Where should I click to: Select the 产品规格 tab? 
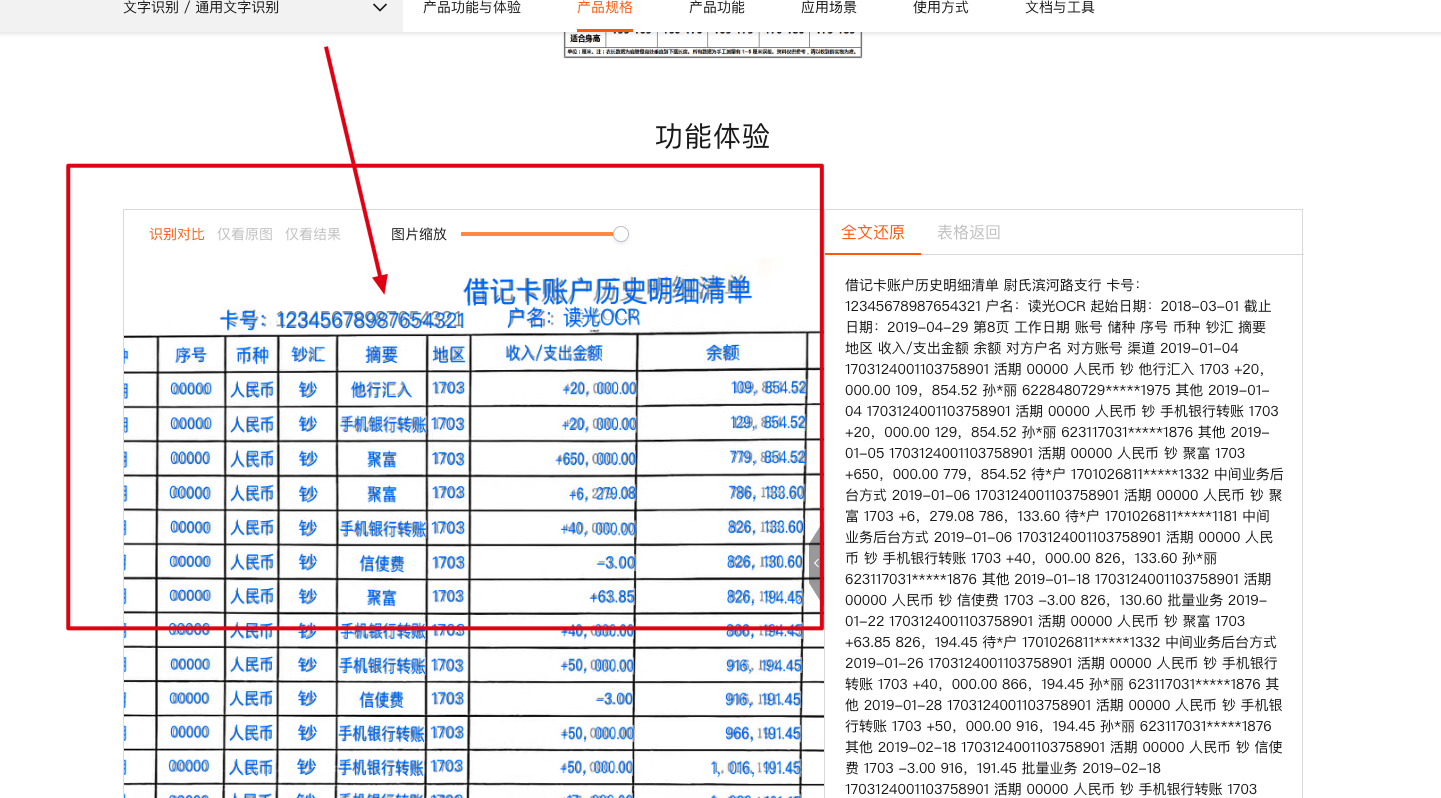coord(605,8)
